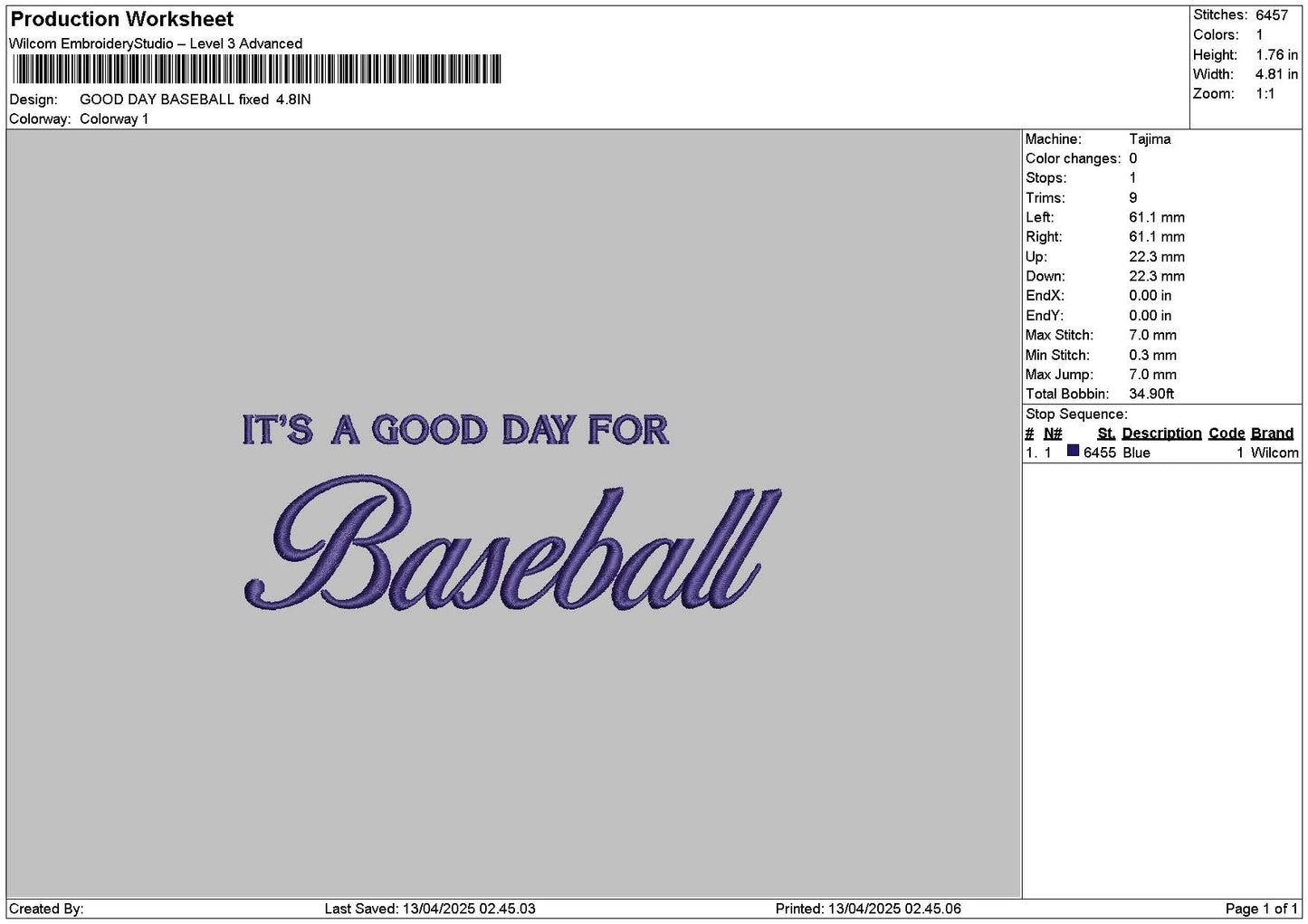Click the Color changes value 0
Image resolution: width=1308 pixels, height=924 pixels.
point(1132,158)
